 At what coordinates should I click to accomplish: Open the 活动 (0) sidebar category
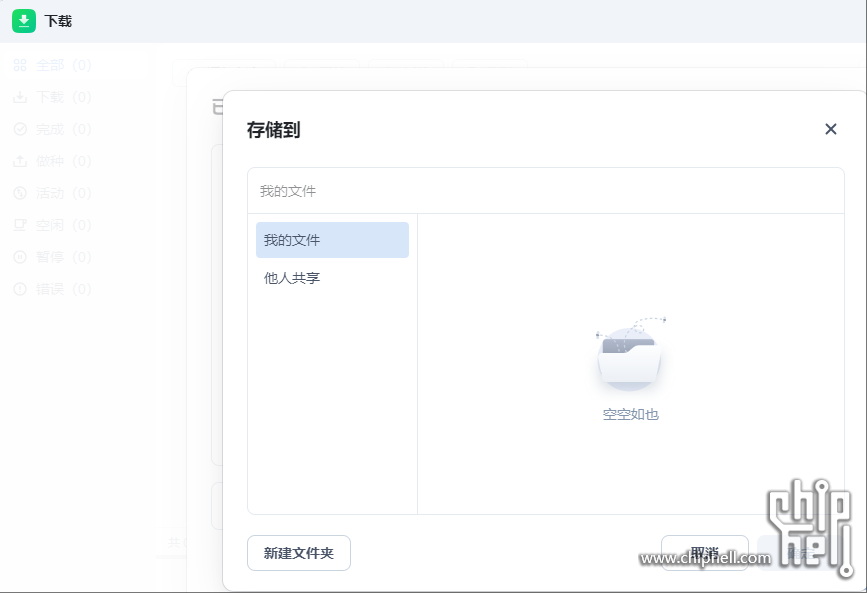[x=53, y=193]
